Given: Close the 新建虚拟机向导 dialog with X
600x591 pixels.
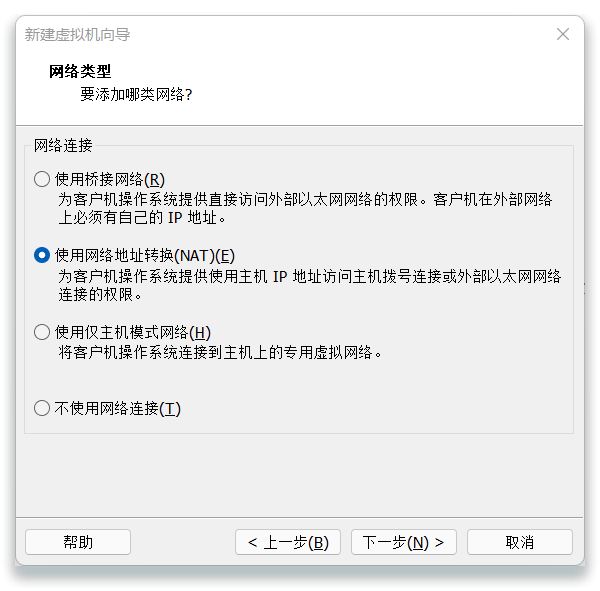Looking at the screenshot, I should [x=562, y=34].
